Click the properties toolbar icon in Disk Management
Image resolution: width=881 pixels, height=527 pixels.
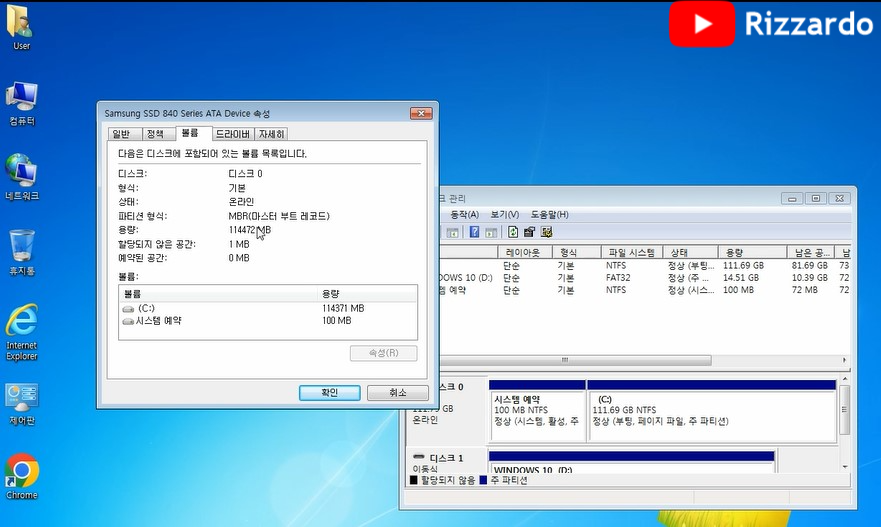coord(529,232)
